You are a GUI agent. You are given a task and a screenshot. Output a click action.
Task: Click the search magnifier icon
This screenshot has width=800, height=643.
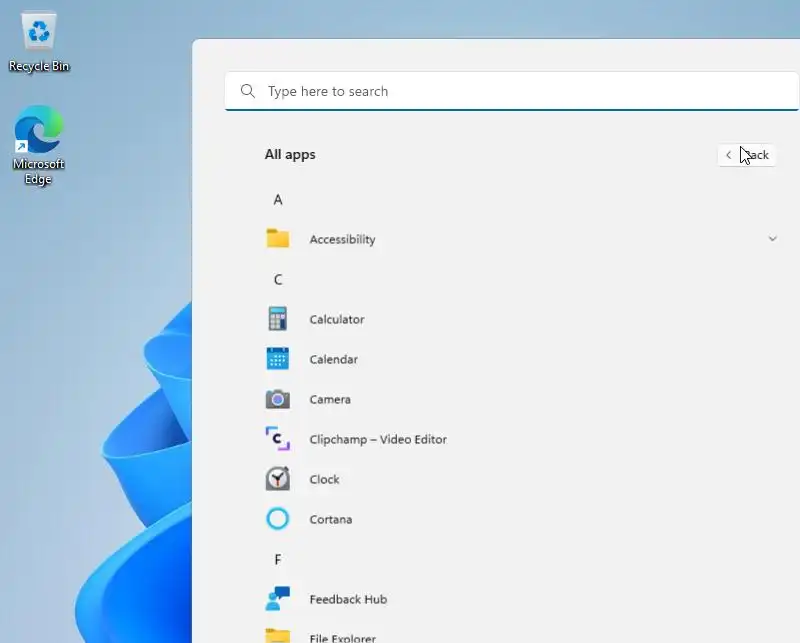[248, 91]
